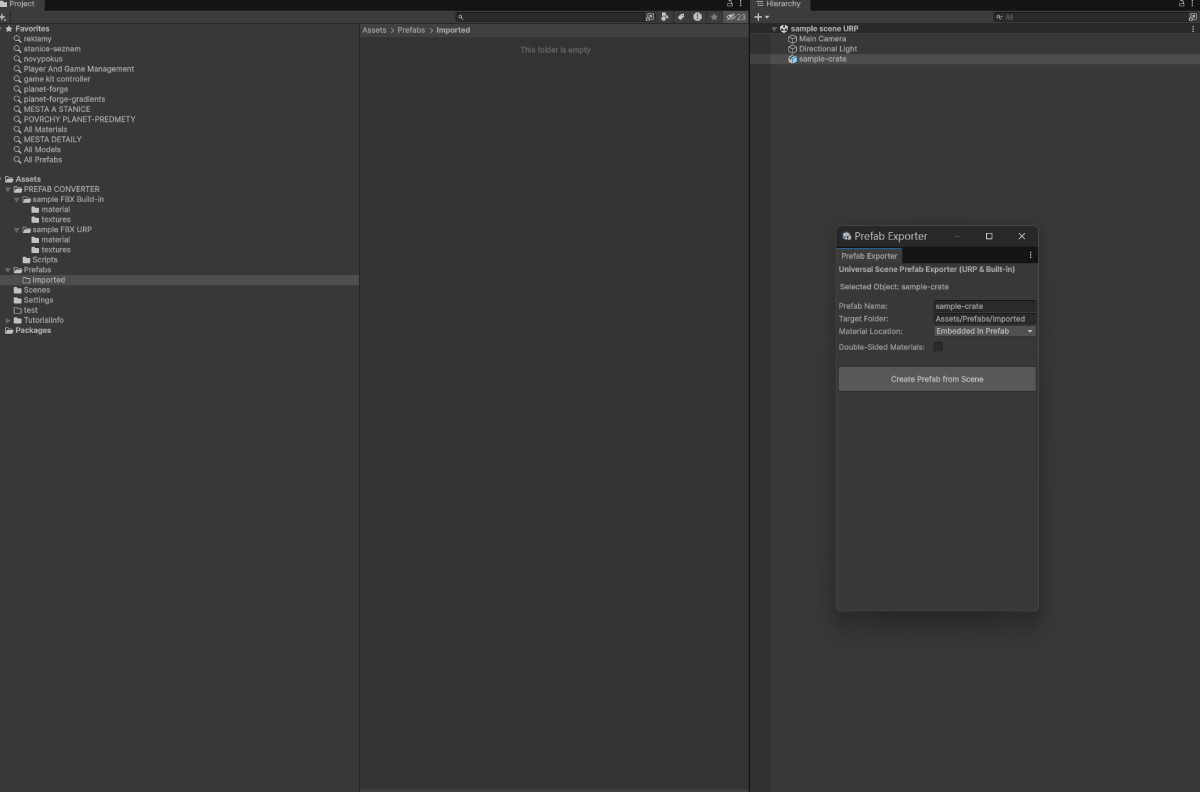Image resolution: width=1200 pixels, height=792 pixels.
Task: Select the Scripts folder
Action: coord(44,259)
